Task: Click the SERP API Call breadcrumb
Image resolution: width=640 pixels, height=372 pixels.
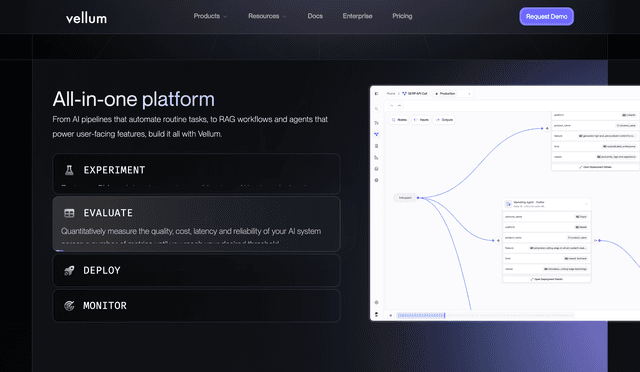Action: click(415, 94)
